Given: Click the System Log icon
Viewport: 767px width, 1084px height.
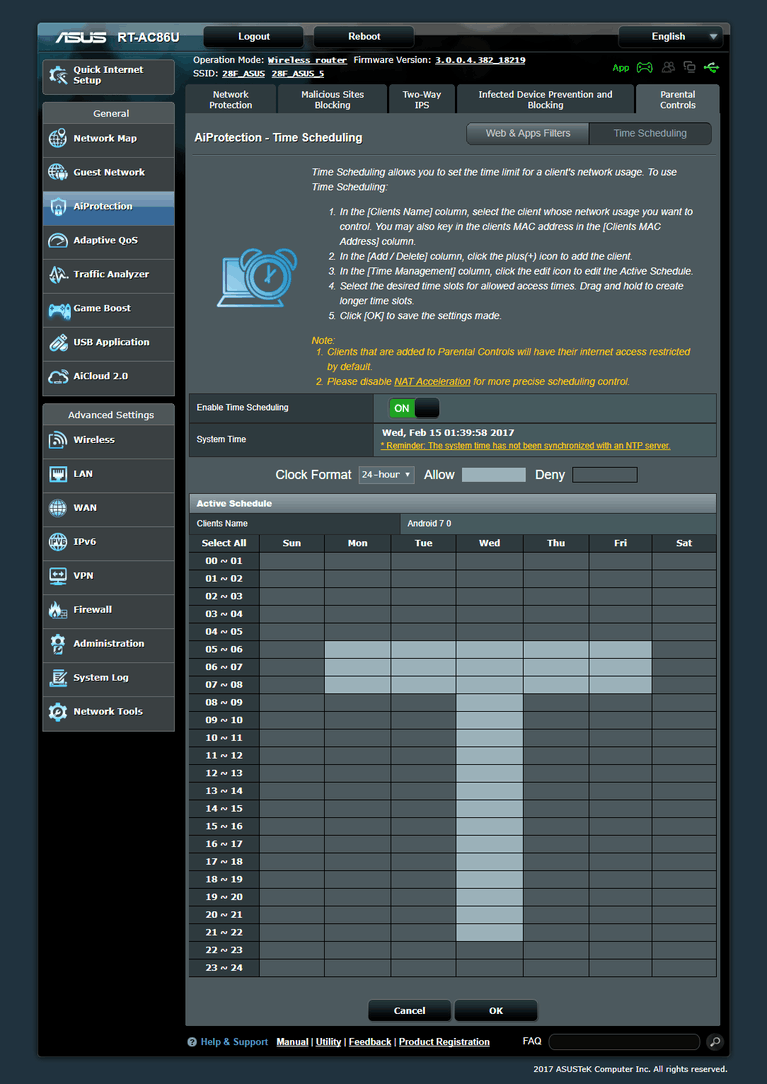Looking at the screenshot, I should coord(58,678).
